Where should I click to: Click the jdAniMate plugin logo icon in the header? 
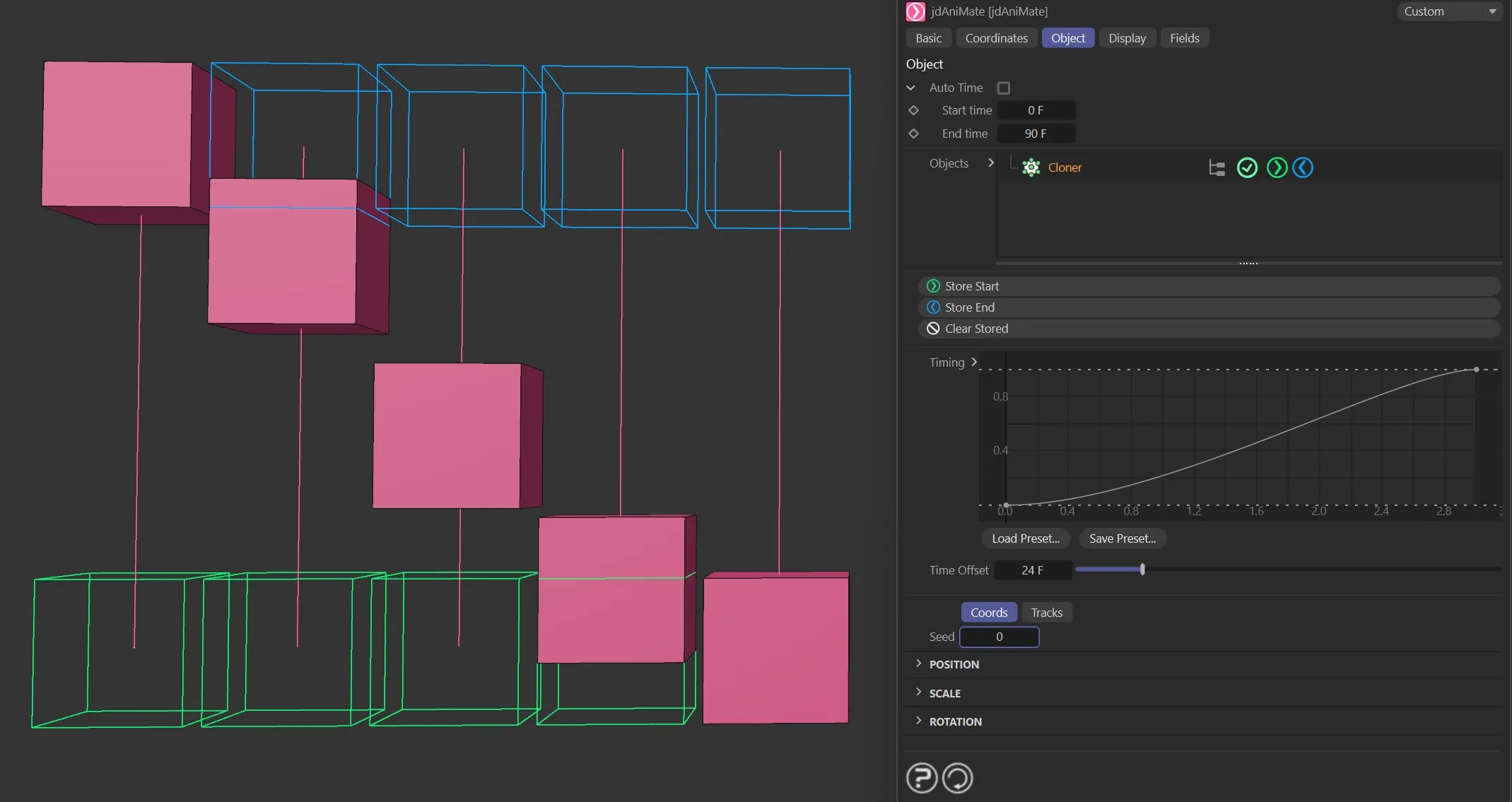tap(916, 11)
